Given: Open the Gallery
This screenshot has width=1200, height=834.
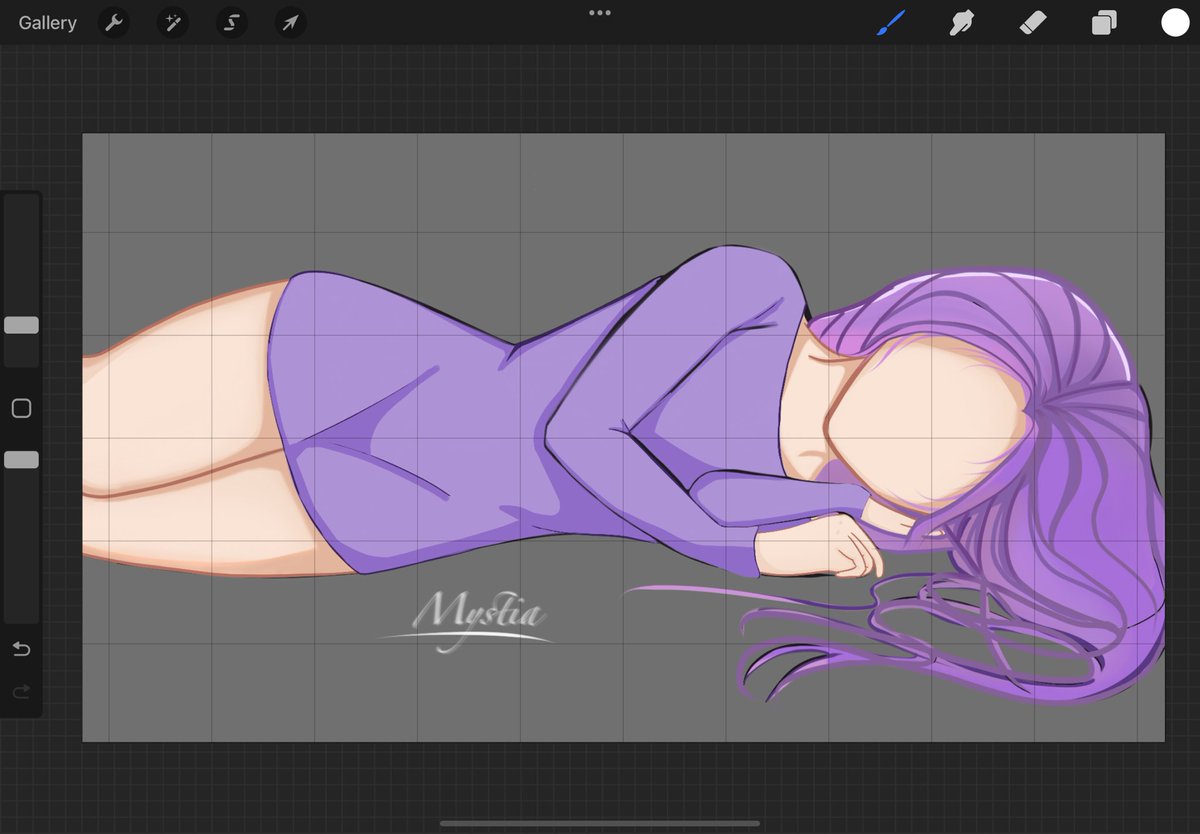Looking at the screenshot, I should click(x=47, y=23).
